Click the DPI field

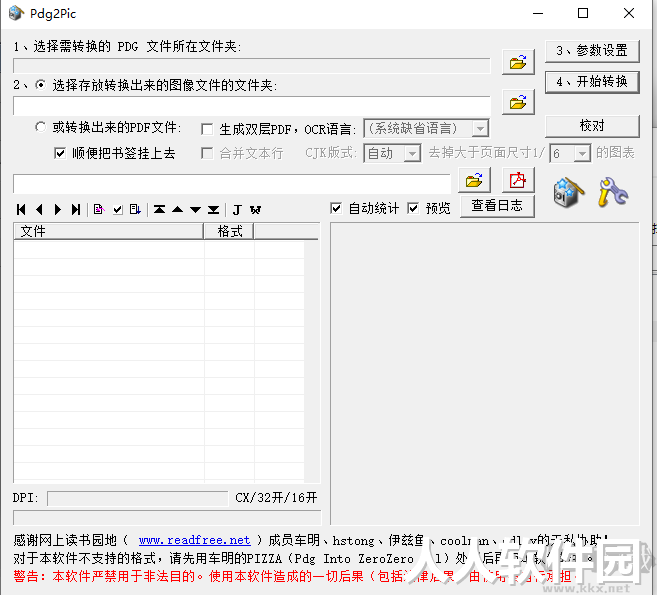click(137, 499)
